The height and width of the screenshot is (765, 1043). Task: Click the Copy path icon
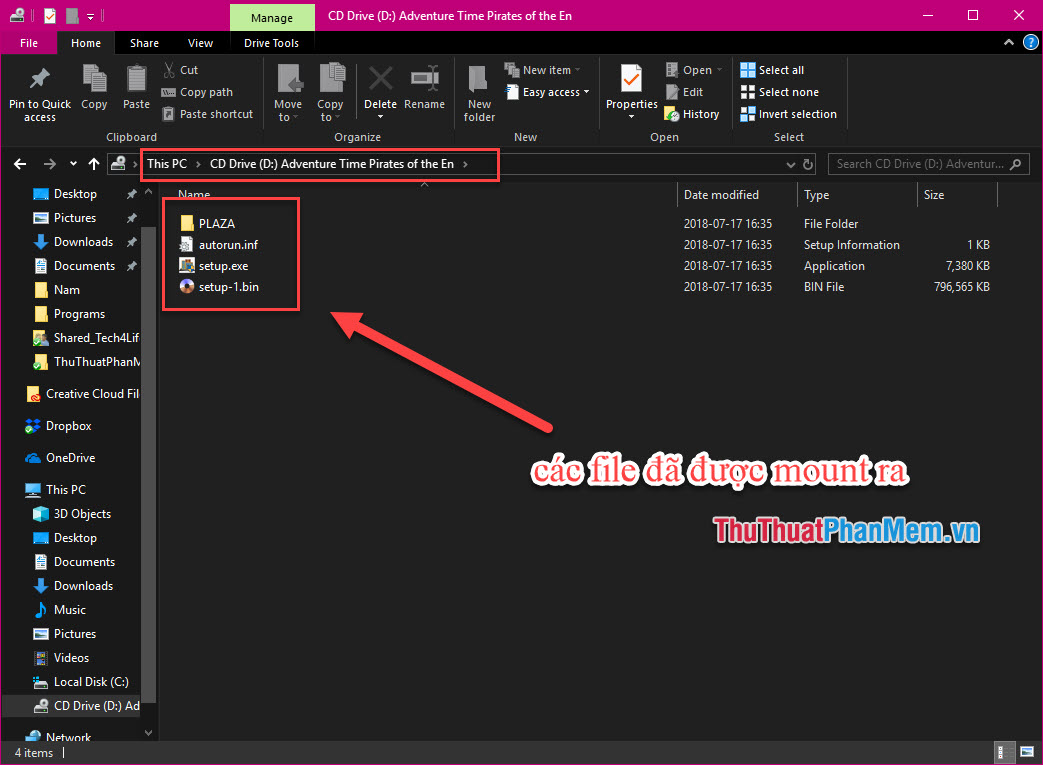tap(197, 91)
